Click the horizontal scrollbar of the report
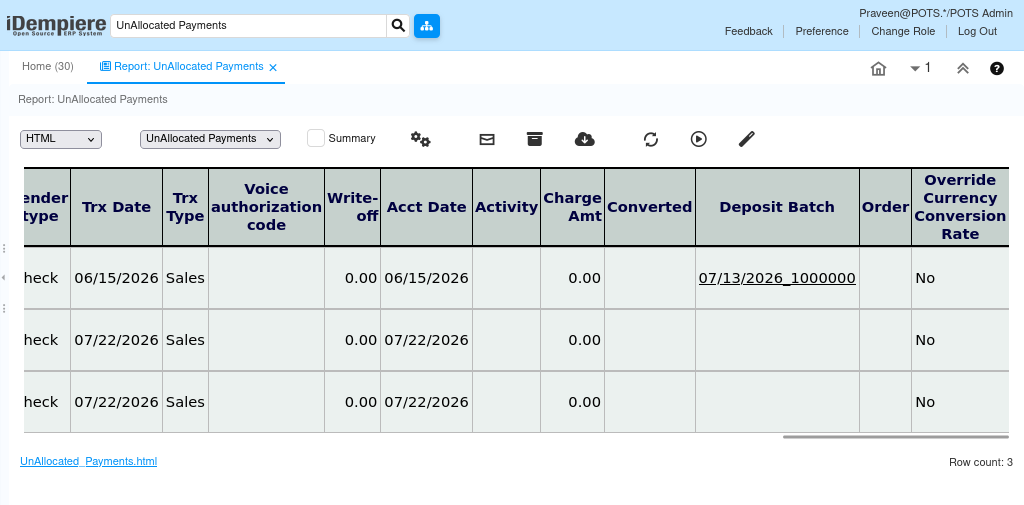 (x=895, y=436)
